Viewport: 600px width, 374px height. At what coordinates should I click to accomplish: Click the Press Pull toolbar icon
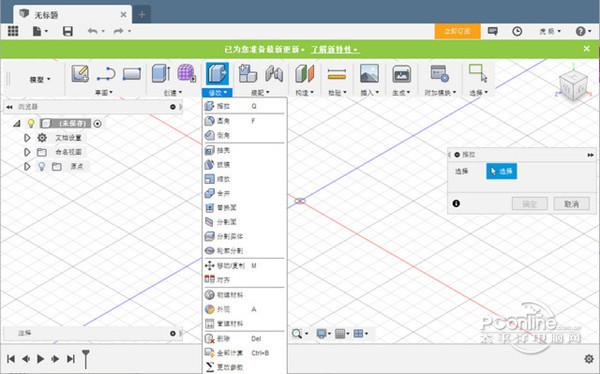point(217,73)
